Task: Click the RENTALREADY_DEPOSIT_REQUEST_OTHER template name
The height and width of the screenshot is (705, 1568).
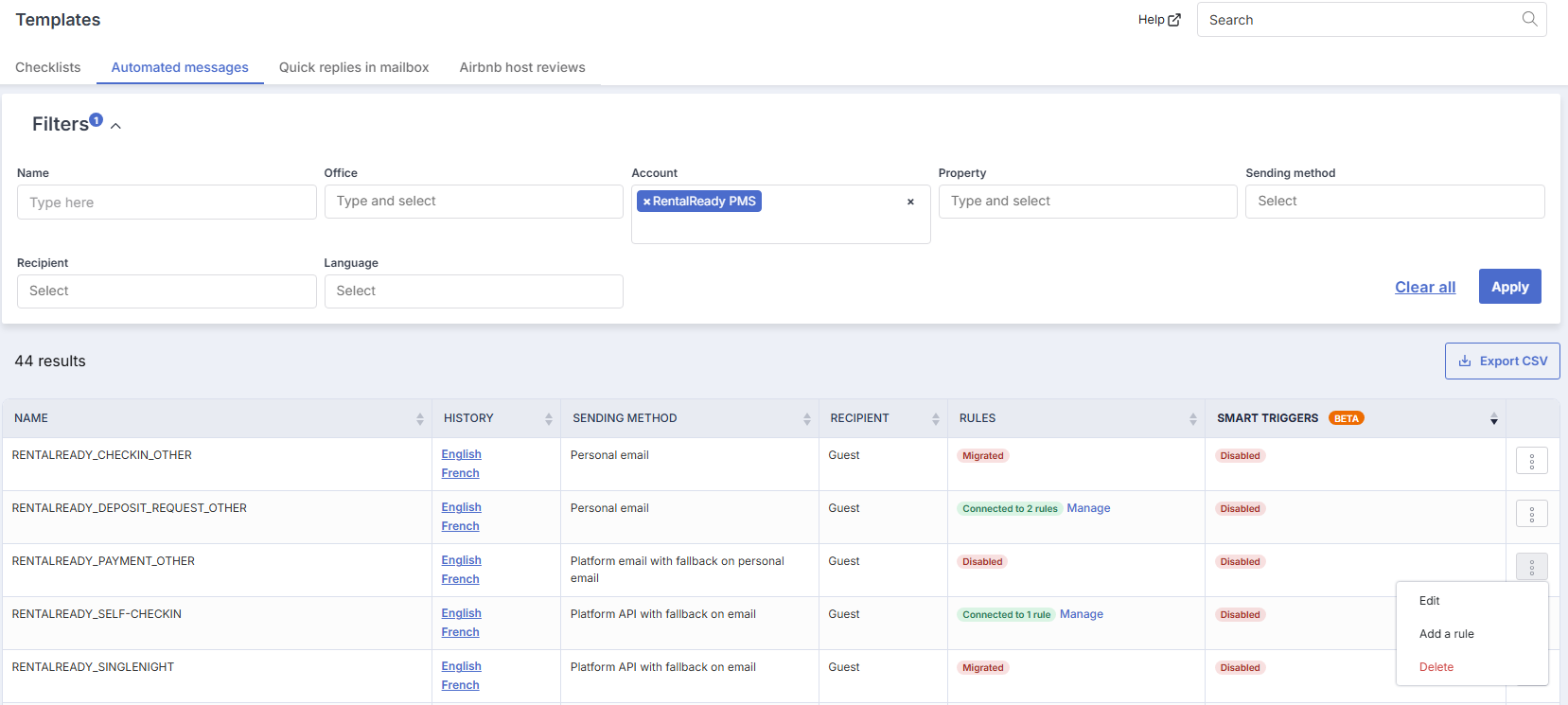Action: tap(130, 508)
